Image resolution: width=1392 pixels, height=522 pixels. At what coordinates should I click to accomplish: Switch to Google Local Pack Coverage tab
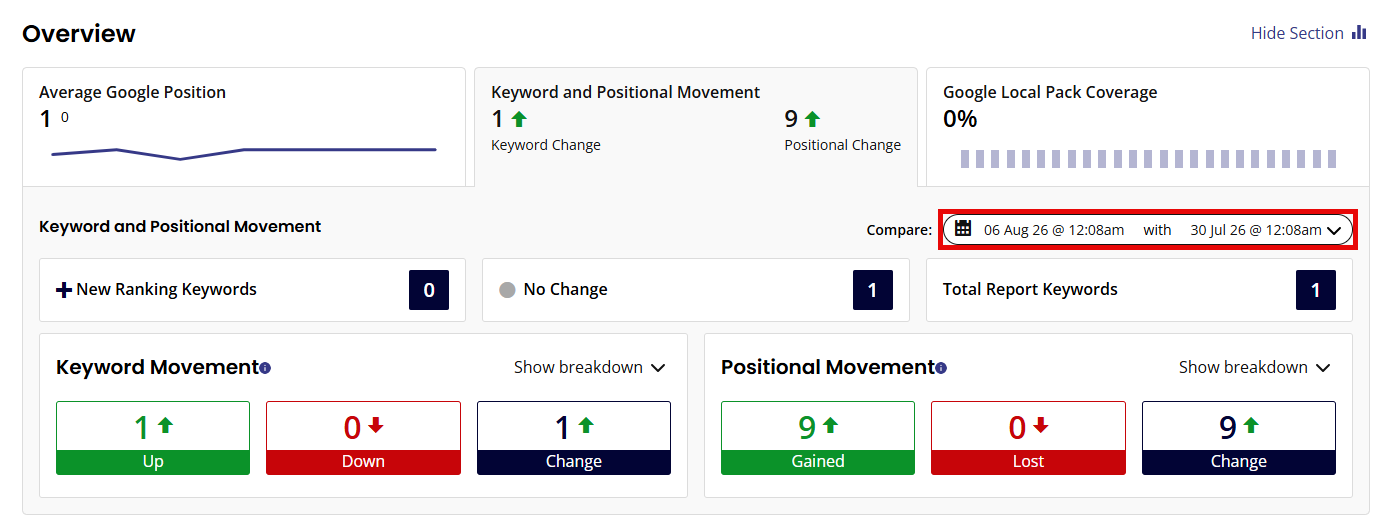[1148, 127]
